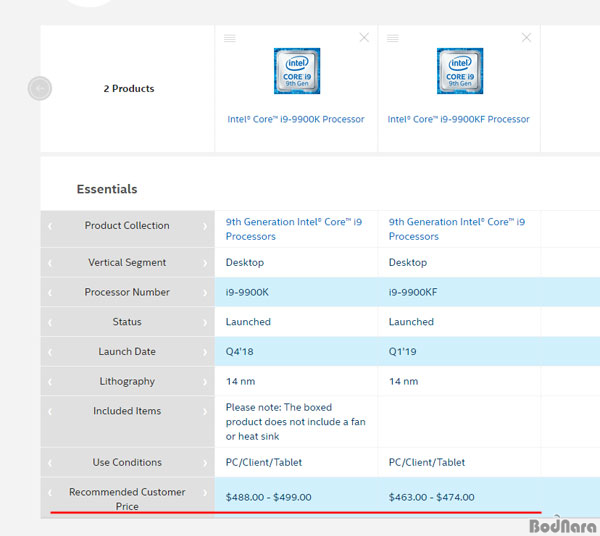Click left chevron on Lithography row
This screenshot has height=536, width=600.
click(x=50, y=382)
